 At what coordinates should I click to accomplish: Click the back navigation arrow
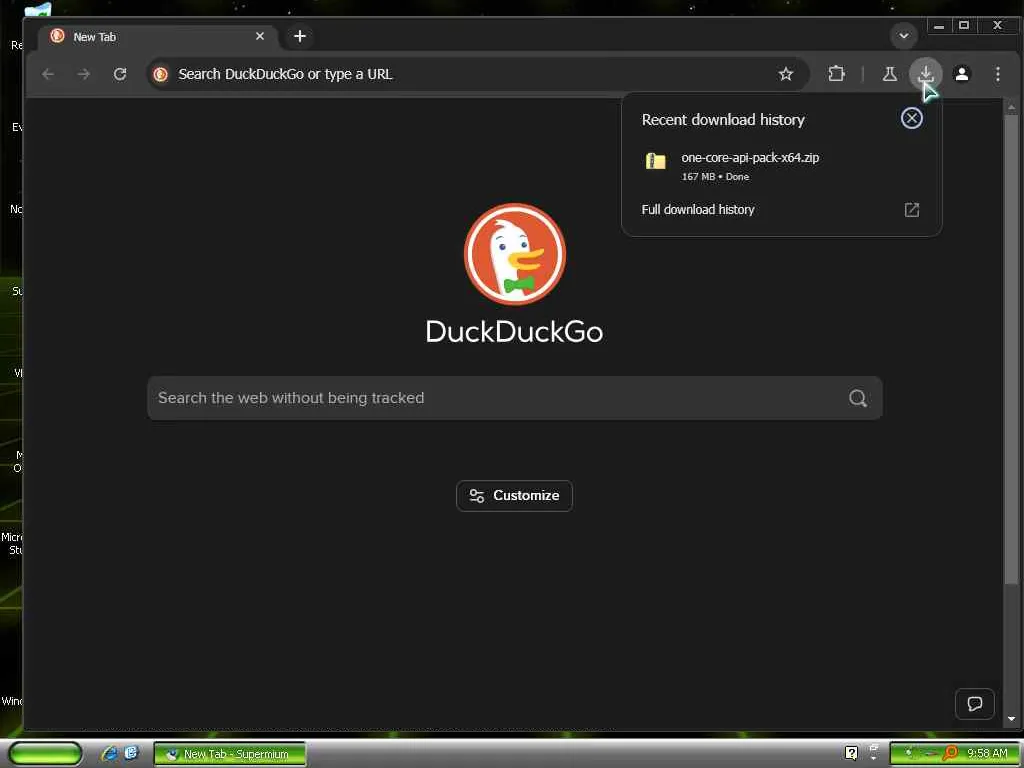pos(48,74)
